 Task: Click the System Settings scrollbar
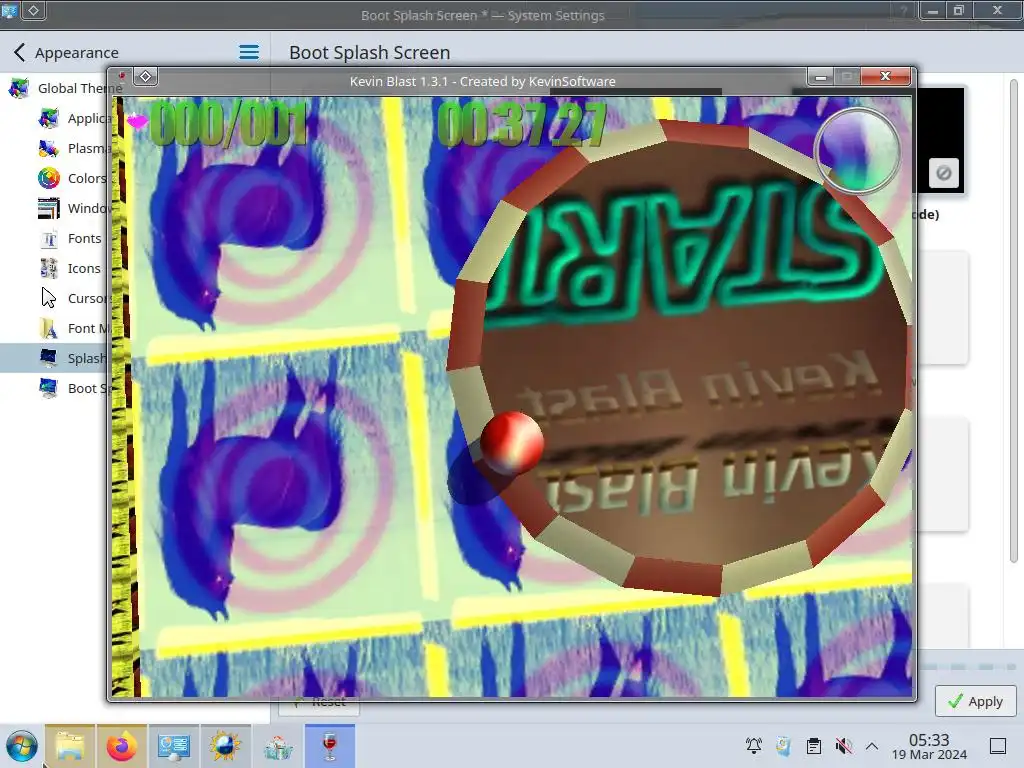1014,320
